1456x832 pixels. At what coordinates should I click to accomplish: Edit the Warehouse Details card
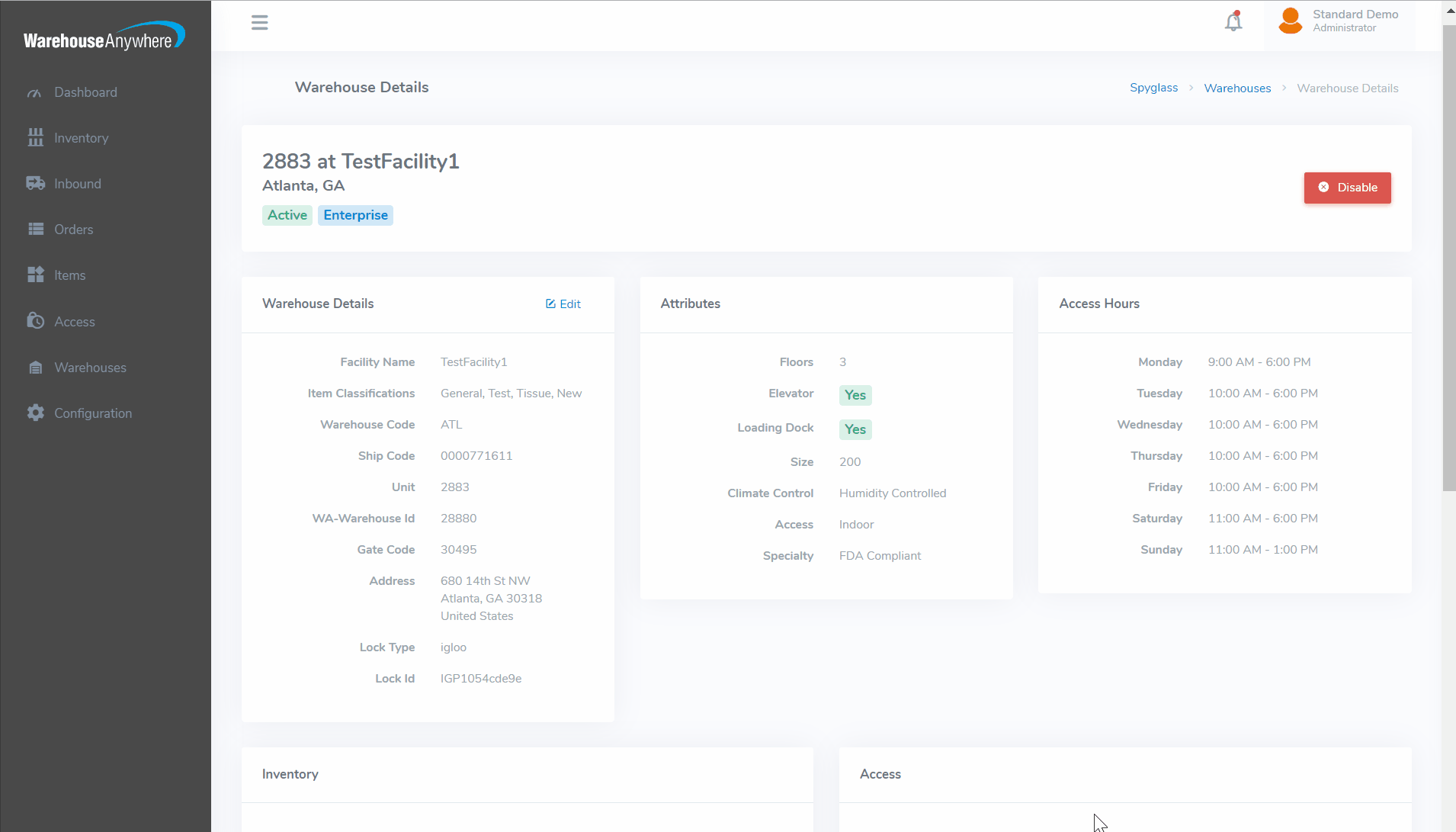point(563,304)
